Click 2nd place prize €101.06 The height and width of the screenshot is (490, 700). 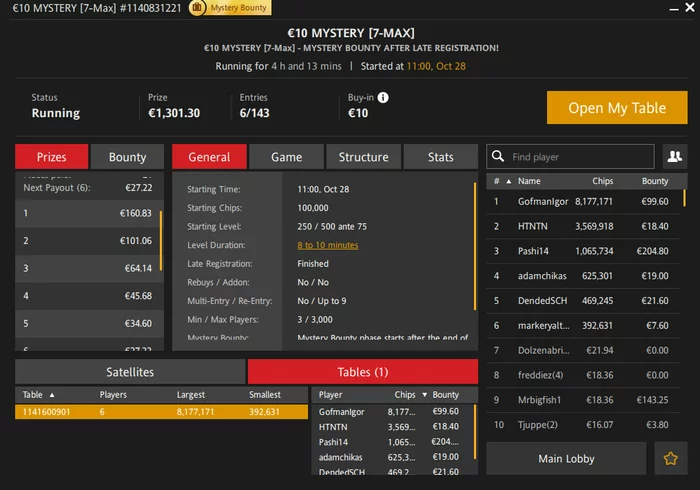(89, 241)
